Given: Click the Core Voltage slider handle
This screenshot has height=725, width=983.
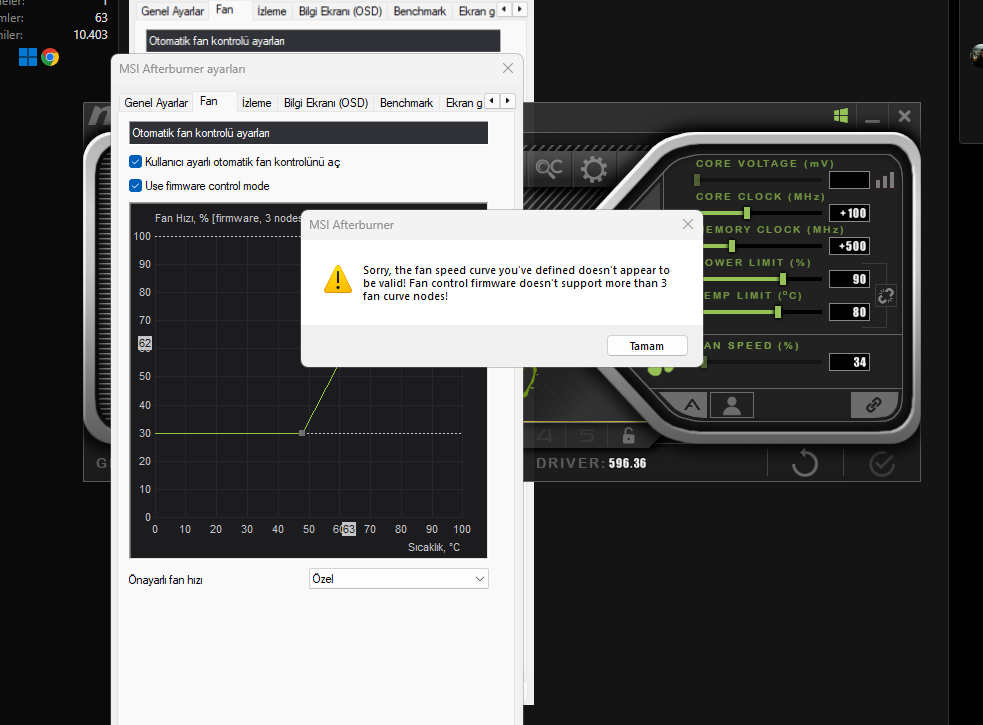Looking at the screenshot, I should (x=697, y=180).
